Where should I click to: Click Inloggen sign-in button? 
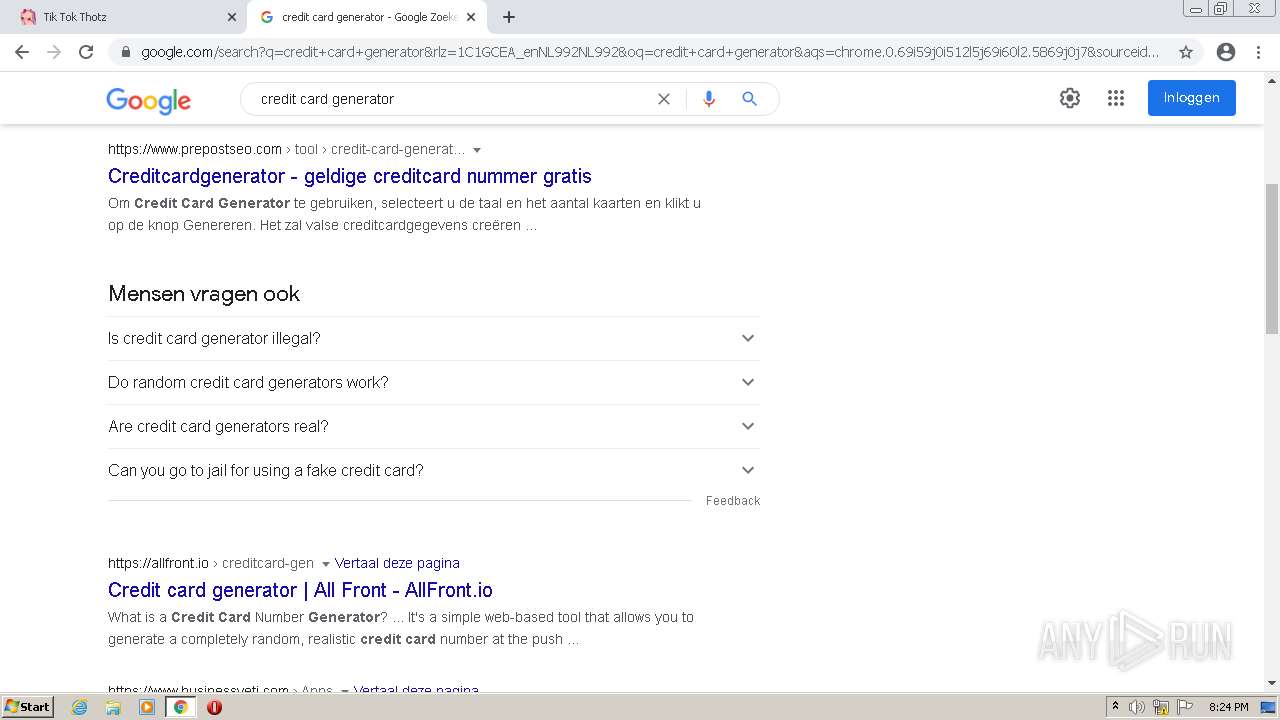[x=1191, y=98]
